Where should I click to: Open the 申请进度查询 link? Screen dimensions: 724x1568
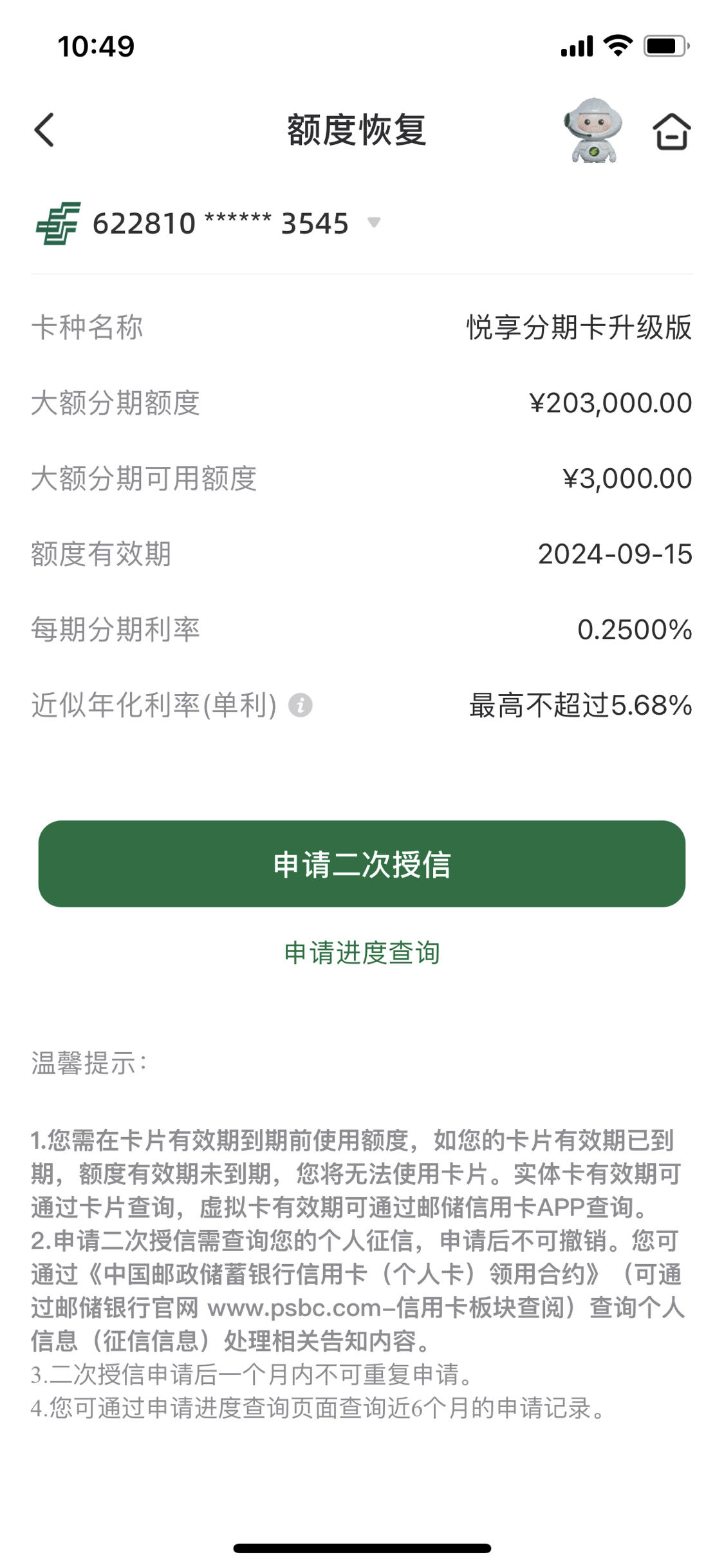(362, 952)
